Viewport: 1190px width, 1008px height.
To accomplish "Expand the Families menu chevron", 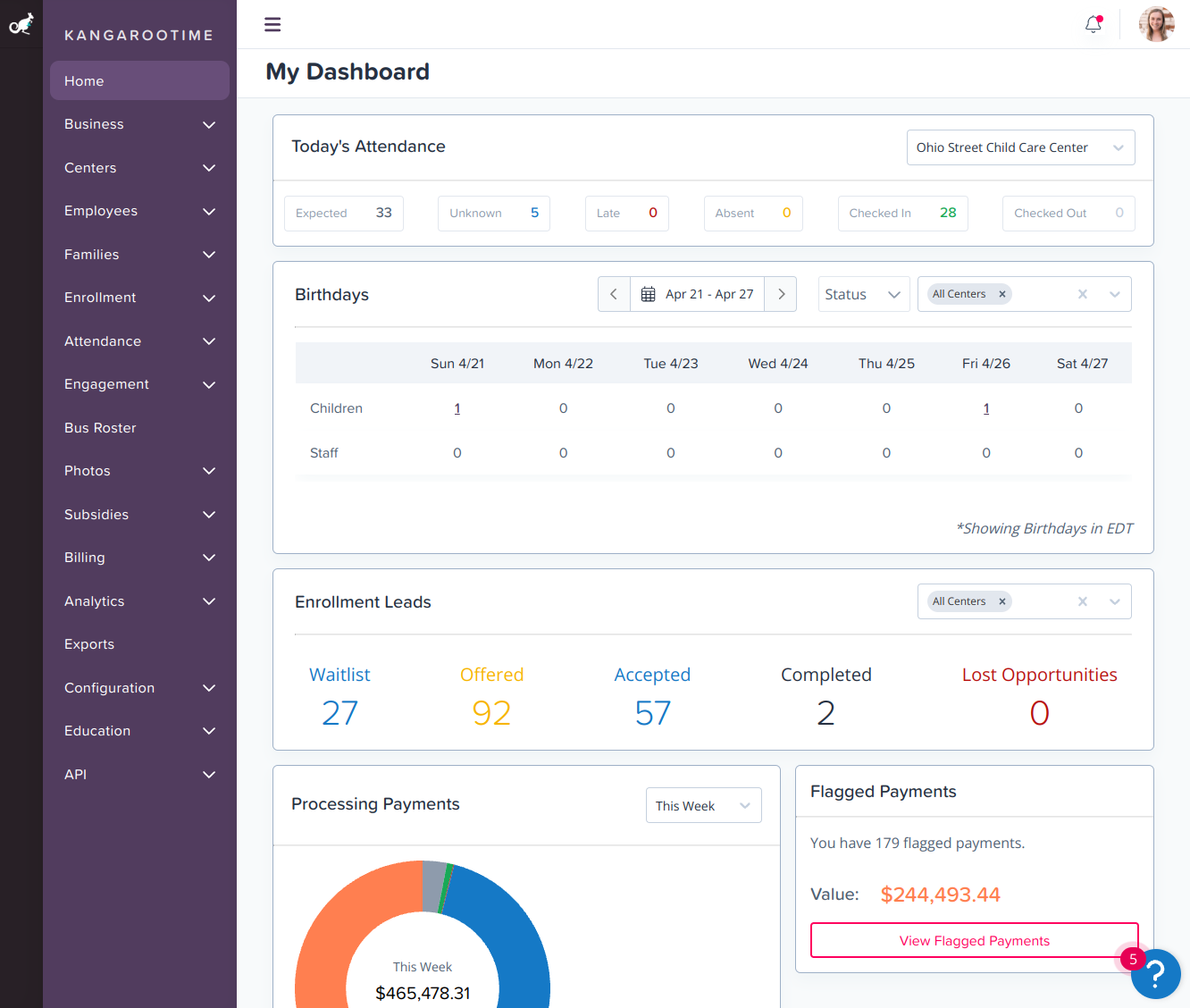I will 209,255.
